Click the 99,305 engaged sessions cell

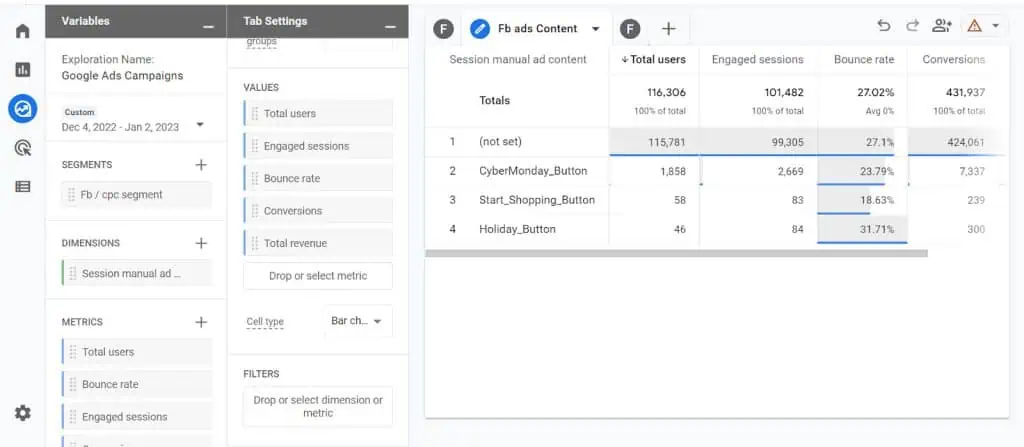point(758,142)
